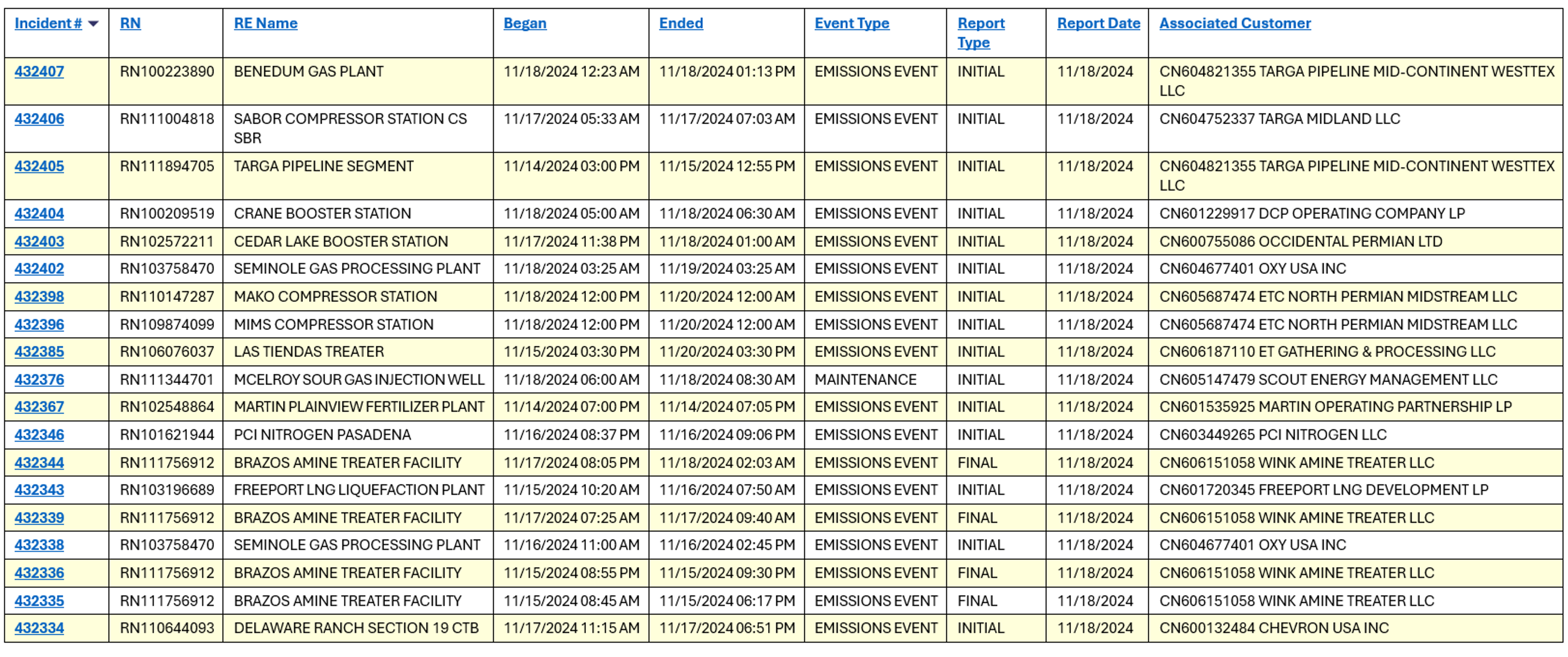The height and width of the screenshot is (657, 1568).
Task: Click PCI NITROGEN PASADENA cell
Action: pyautogui.click(x=358, y=435)
